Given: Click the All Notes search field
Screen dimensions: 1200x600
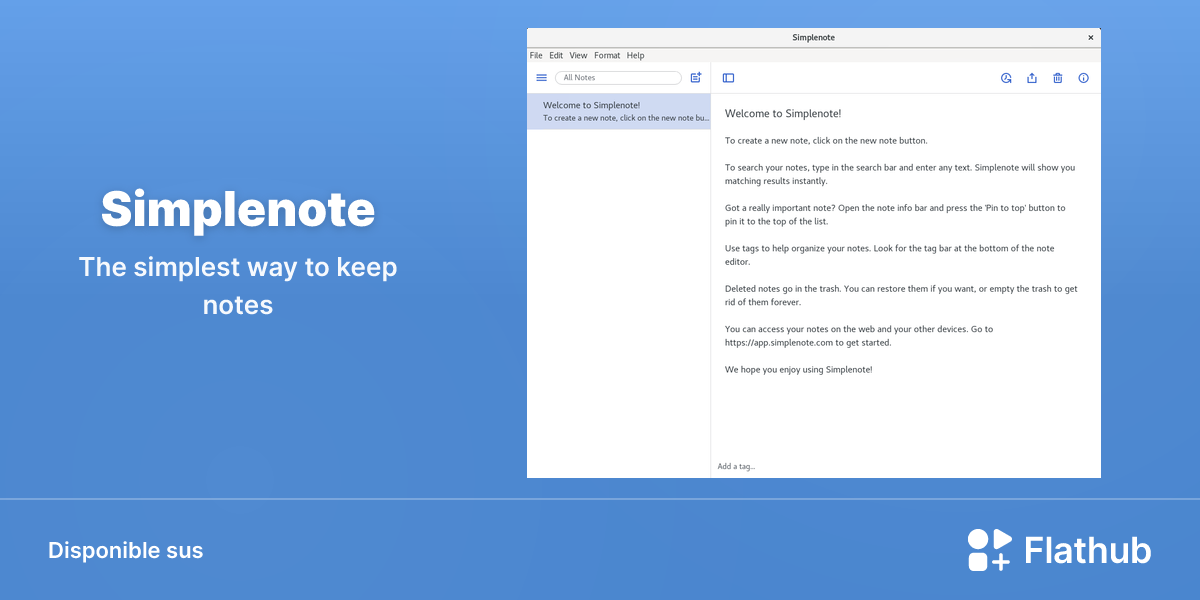Looking at the screenshot, I should pyautogui.click(x=618, y=78).
